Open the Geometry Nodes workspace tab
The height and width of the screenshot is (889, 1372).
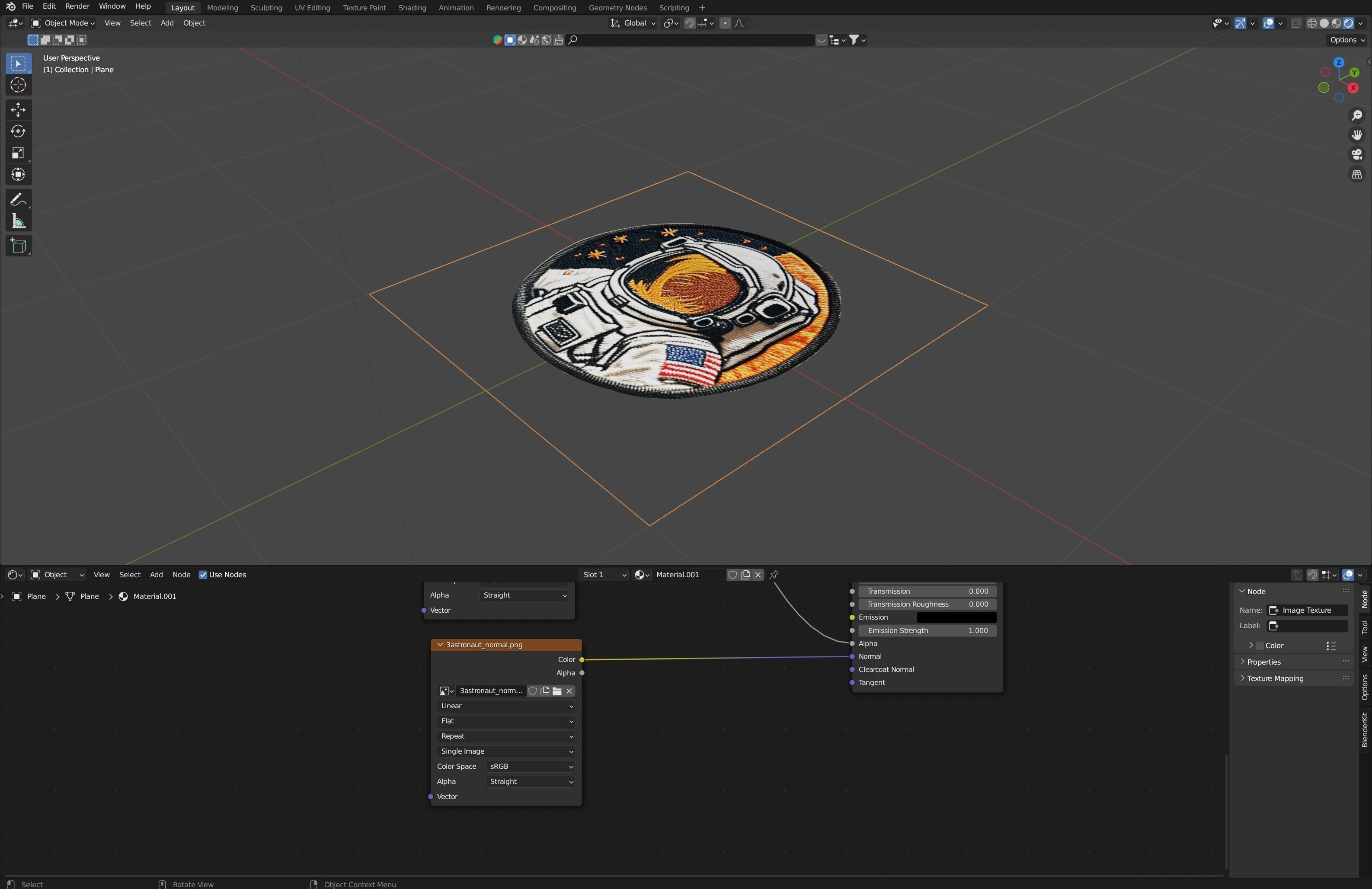click(x=617, y=7)
